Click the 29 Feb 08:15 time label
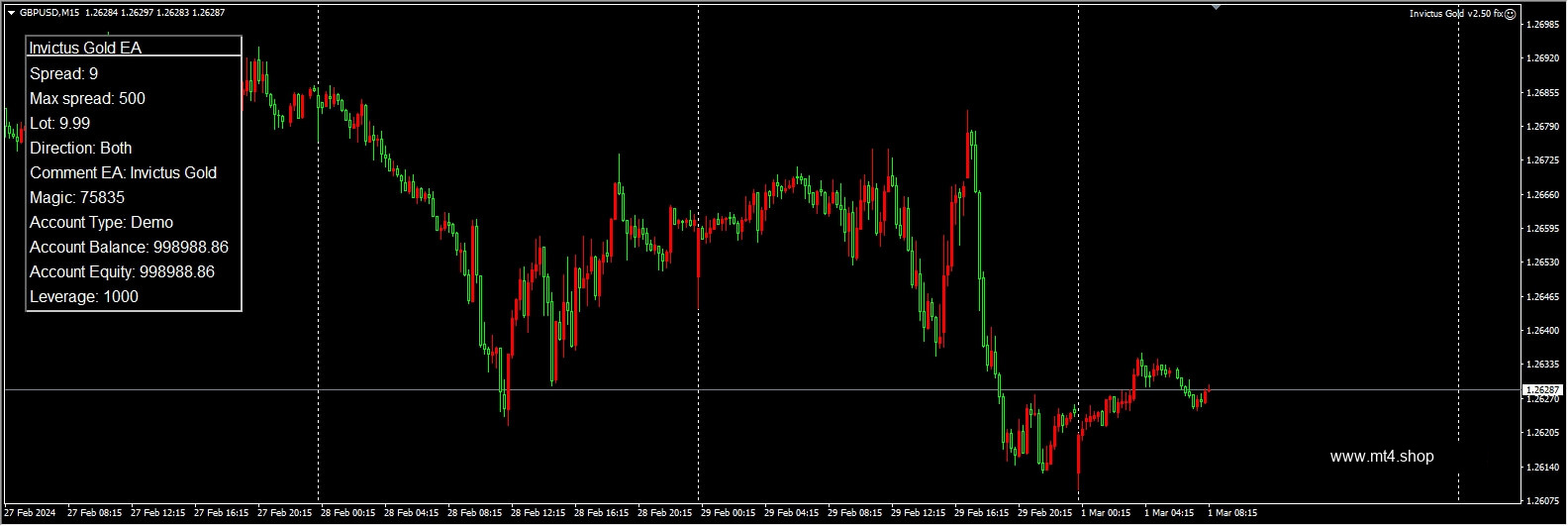1568x526 pixels. tap(856, 513)
